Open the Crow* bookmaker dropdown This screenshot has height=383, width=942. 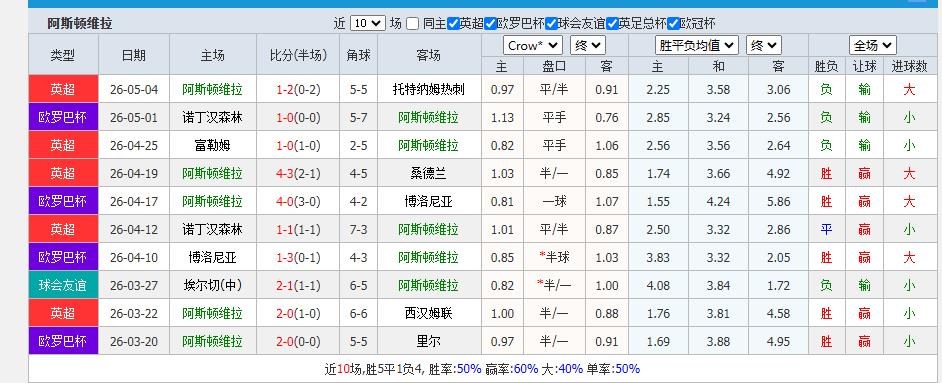click(533, 46)
